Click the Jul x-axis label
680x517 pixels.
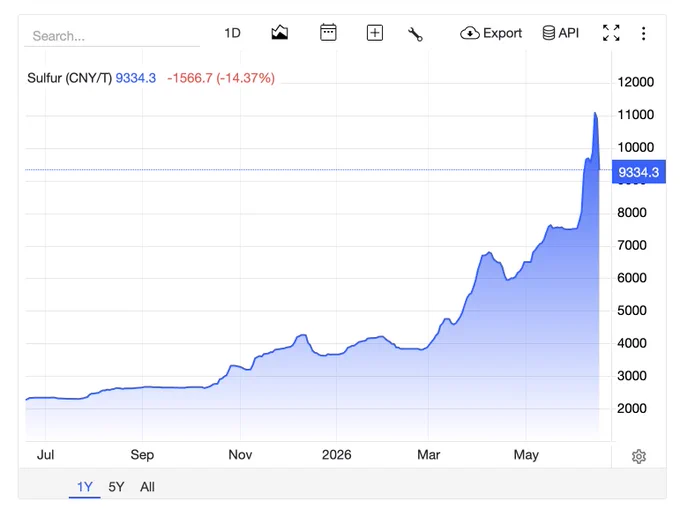point(45,455)
